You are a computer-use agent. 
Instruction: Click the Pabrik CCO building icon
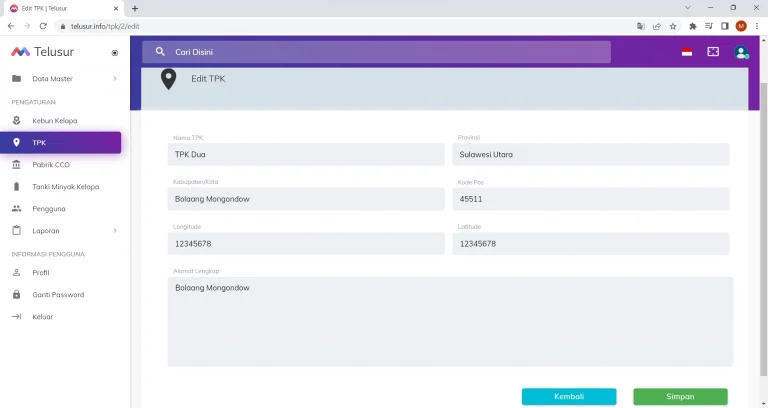17,165
